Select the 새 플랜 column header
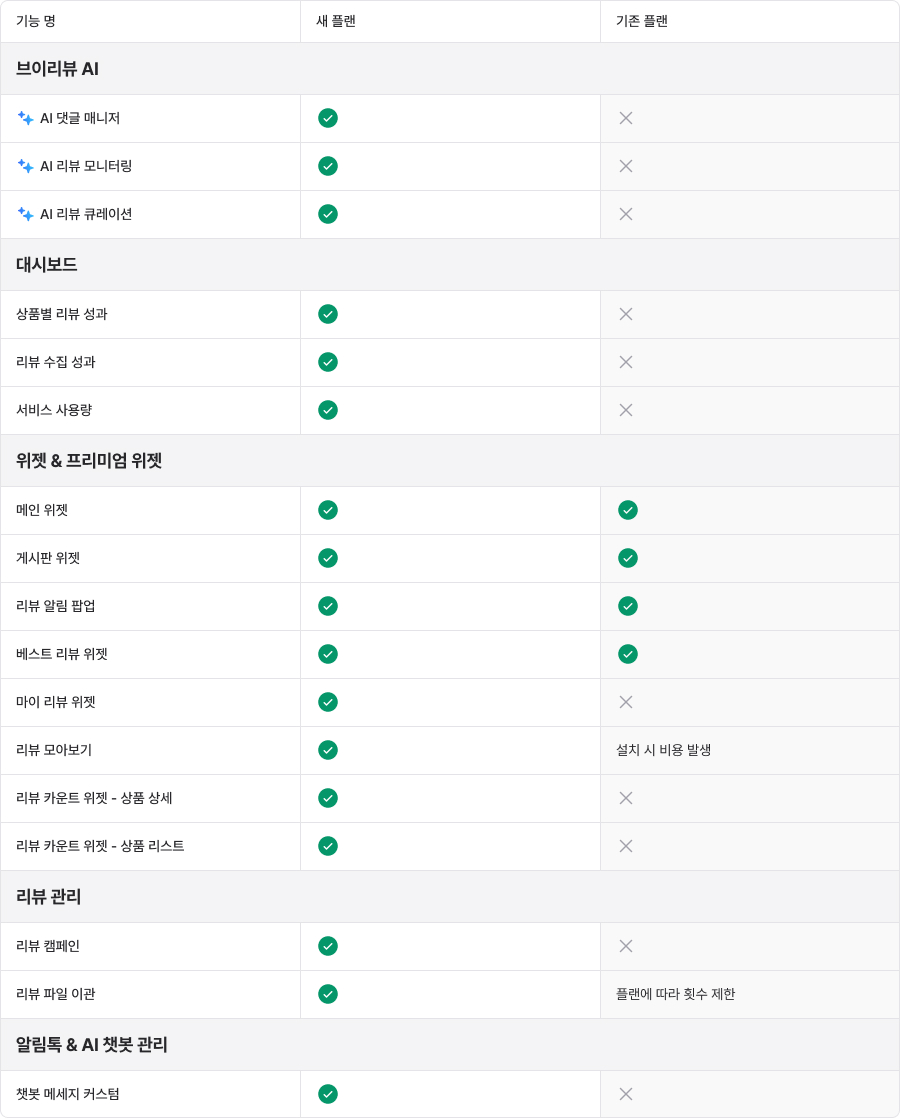900x1118 pixels. point(336,21)
